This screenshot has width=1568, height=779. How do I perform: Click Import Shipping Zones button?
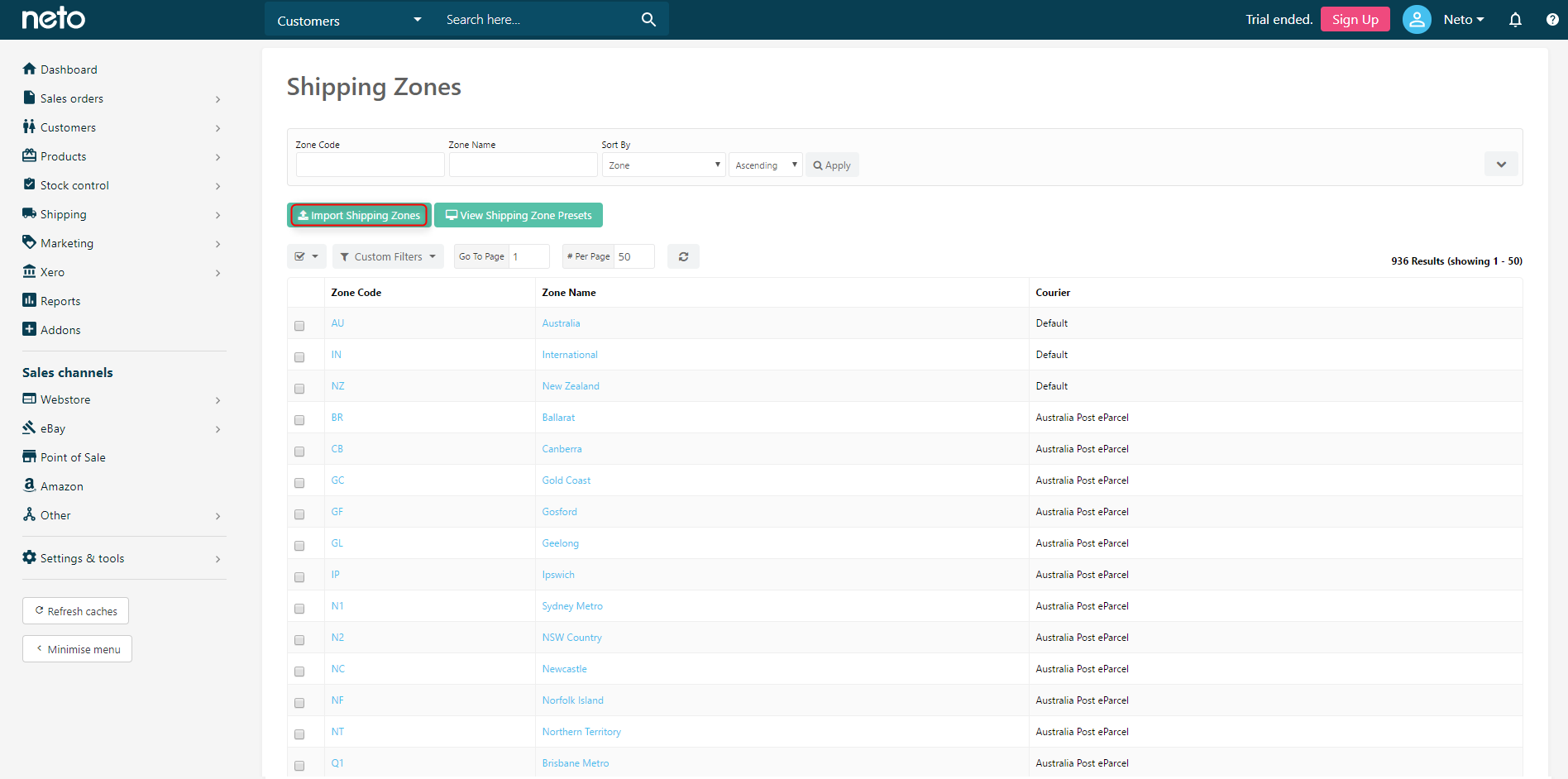[359, 215]
